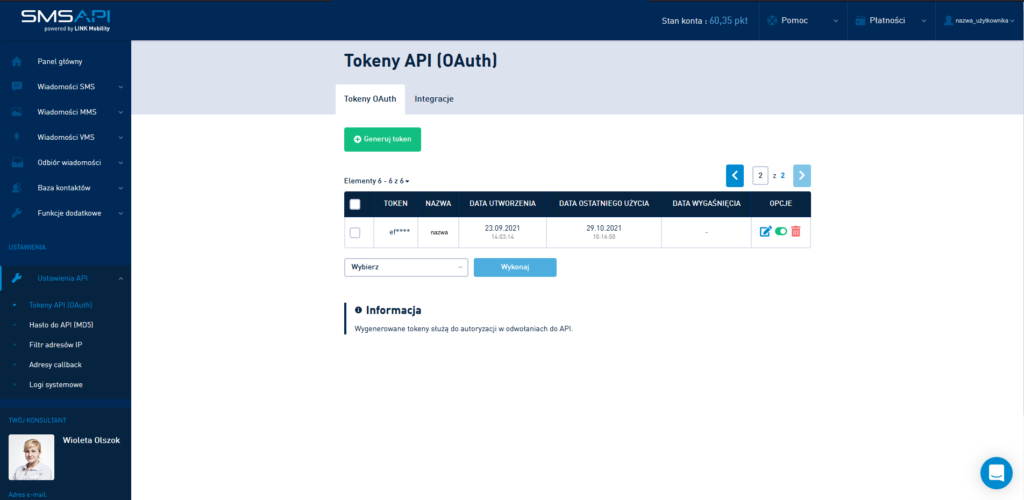The width and height of the screenshot is (1024, 500).
Task: Edit the ef**** token with the pencil icon
Action: (765, 231)
